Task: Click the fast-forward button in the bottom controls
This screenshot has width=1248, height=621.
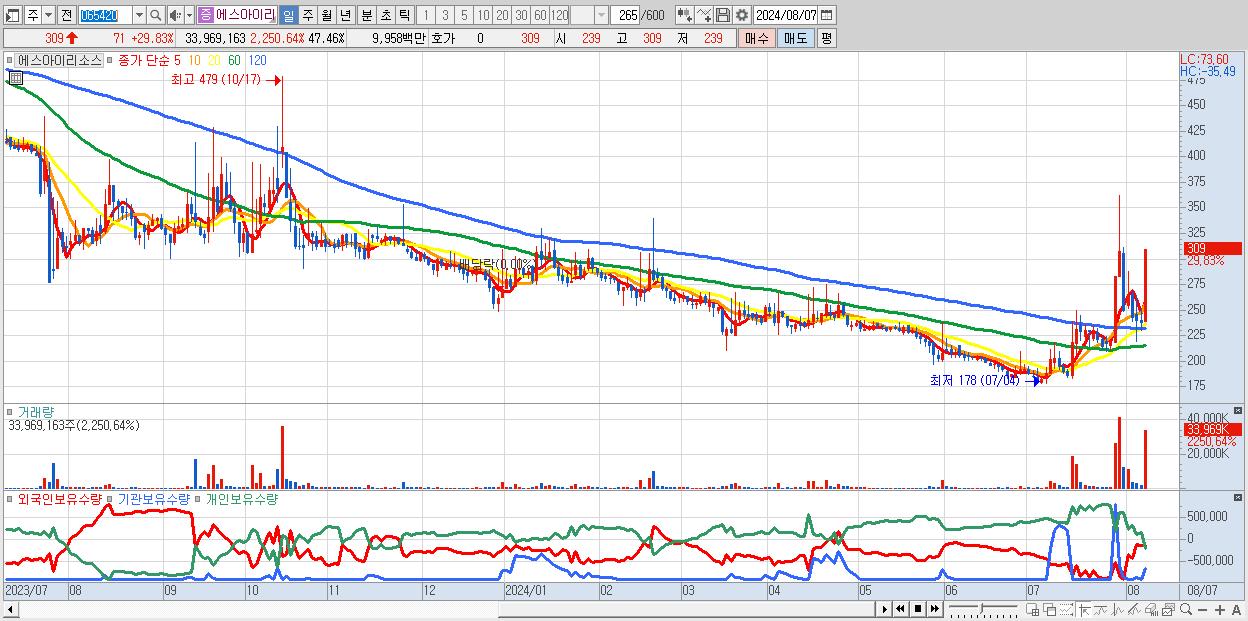Action: coord(934,609)
